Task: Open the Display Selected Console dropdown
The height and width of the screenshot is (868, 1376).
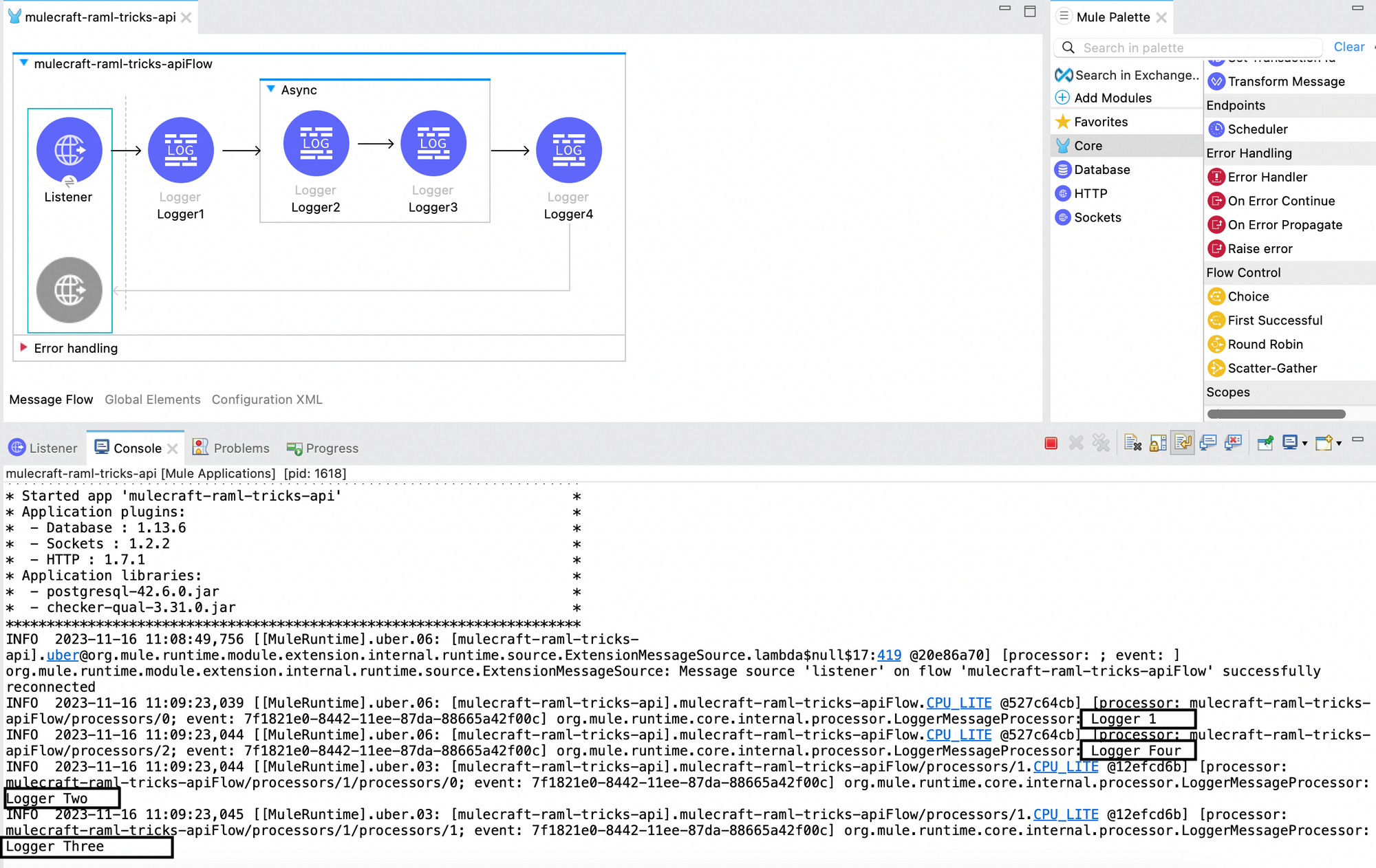Action: click(1304, 444)
